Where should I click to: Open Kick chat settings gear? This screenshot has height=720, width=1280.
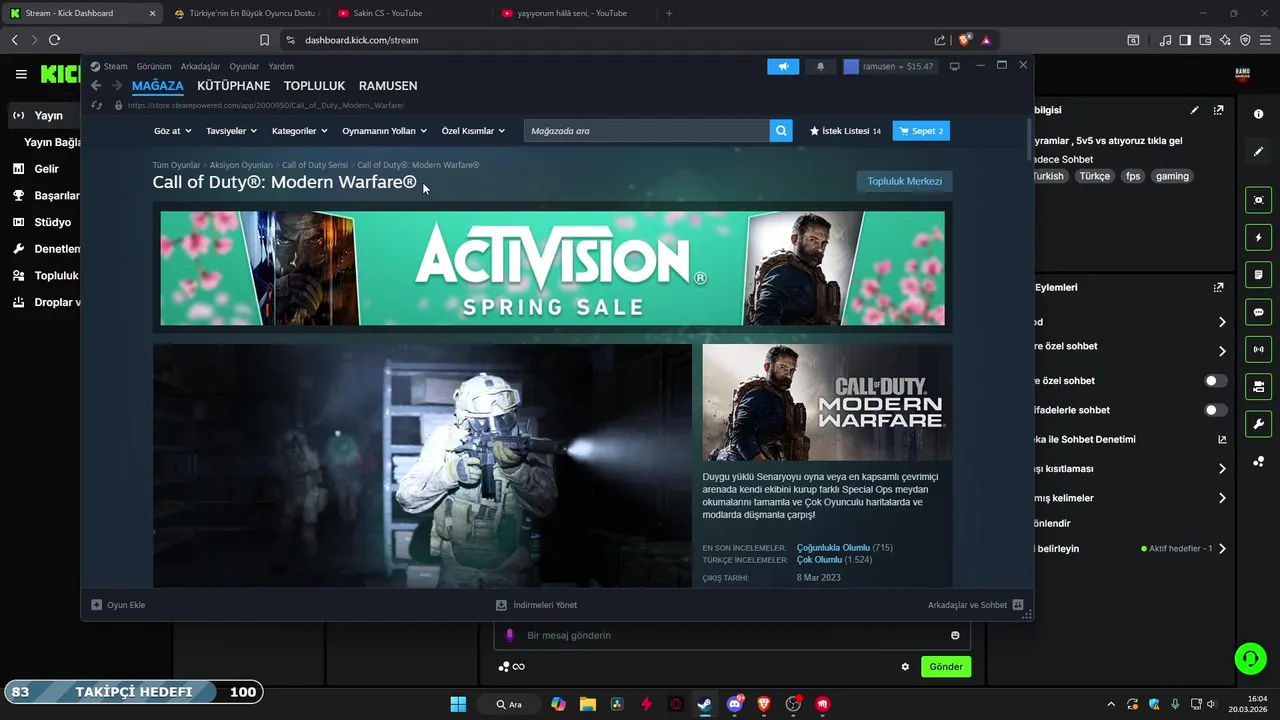[905, 667]
